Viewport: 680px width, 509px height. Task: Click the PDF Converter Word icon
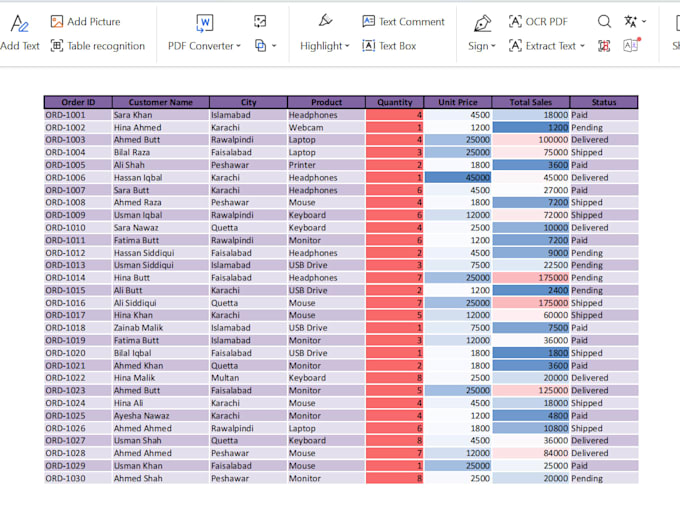(205, 23)
